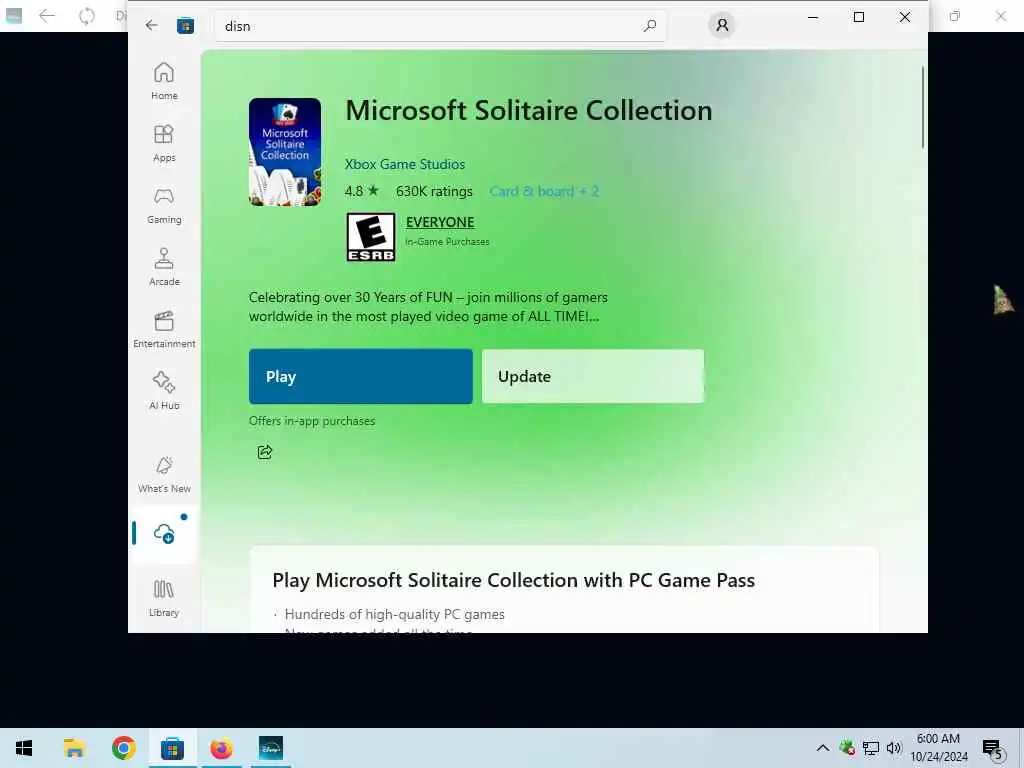The image size is (1024, 768).
Task: Click the 4.8 star rating
Action: click(x=361, y=191)
